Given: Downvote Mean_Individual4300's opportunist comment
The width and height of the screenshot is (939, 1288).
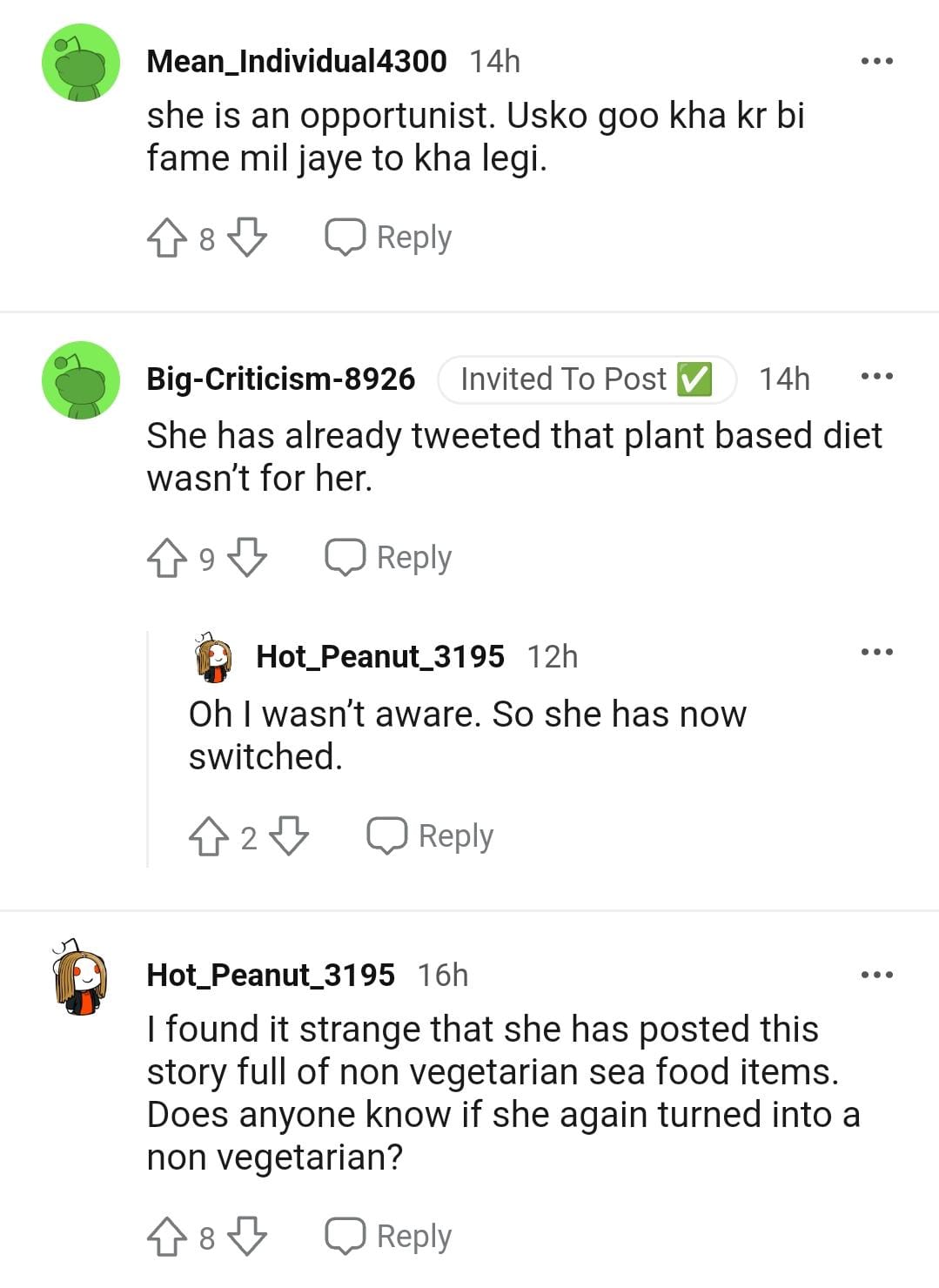Looking at the screenshot, I should pyautogui.click(x=247, y=238).
